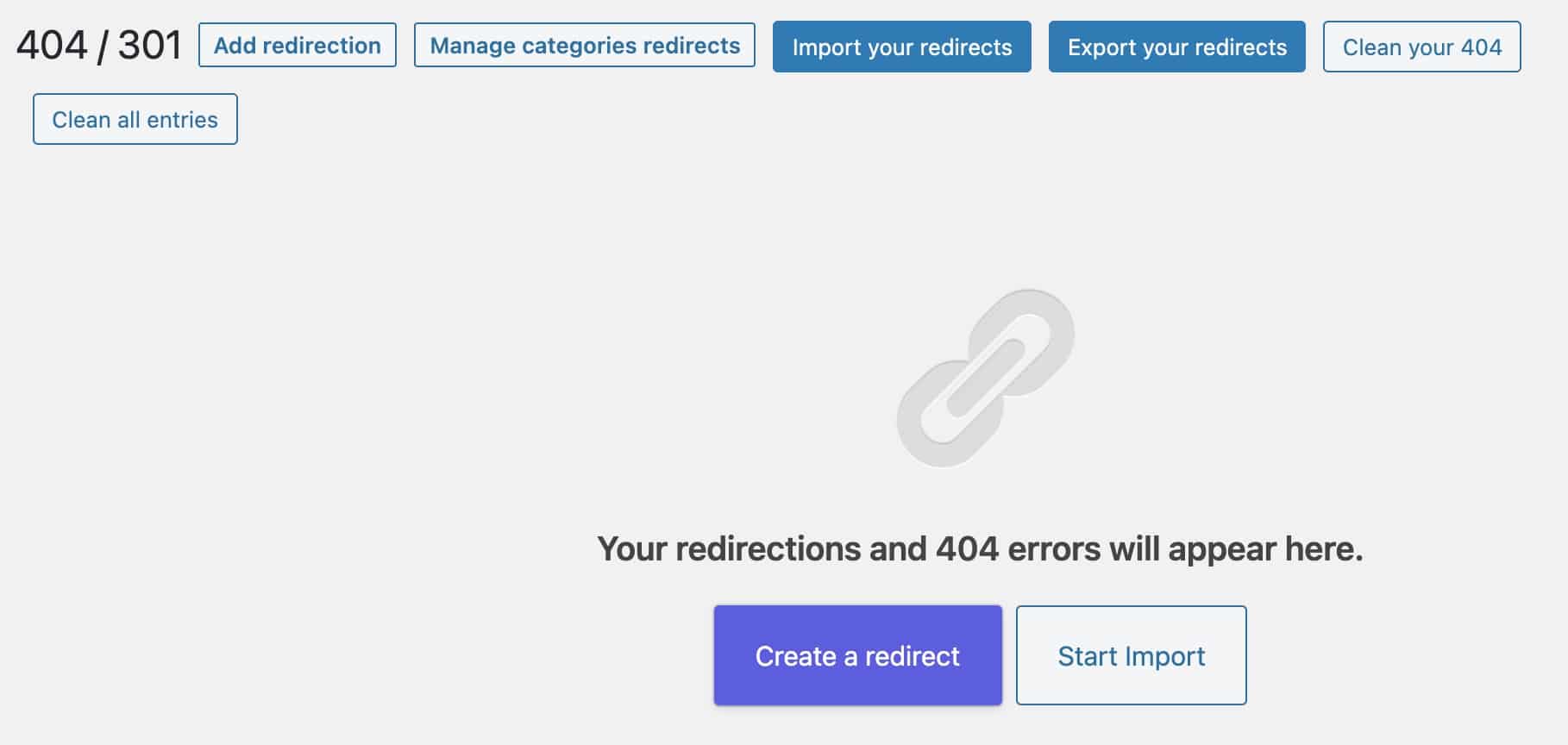Manage category redirects from the header
Viewport: 1568px width, 745px height.
point(585,46)
